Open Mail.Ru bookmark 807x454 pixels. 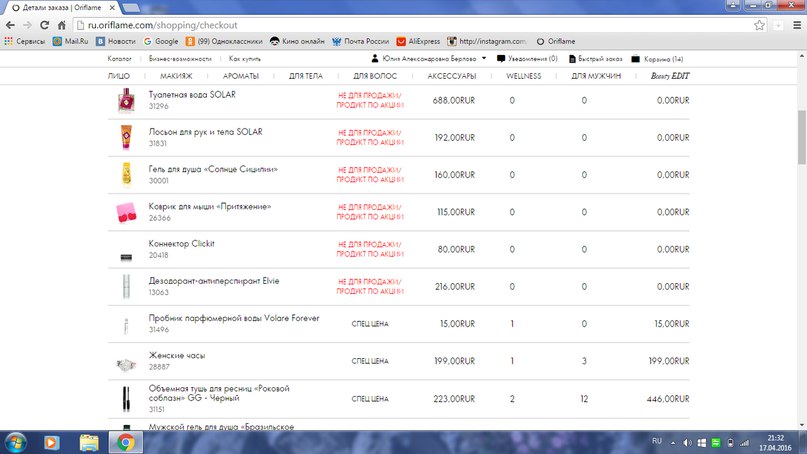[x=71, y=41]
